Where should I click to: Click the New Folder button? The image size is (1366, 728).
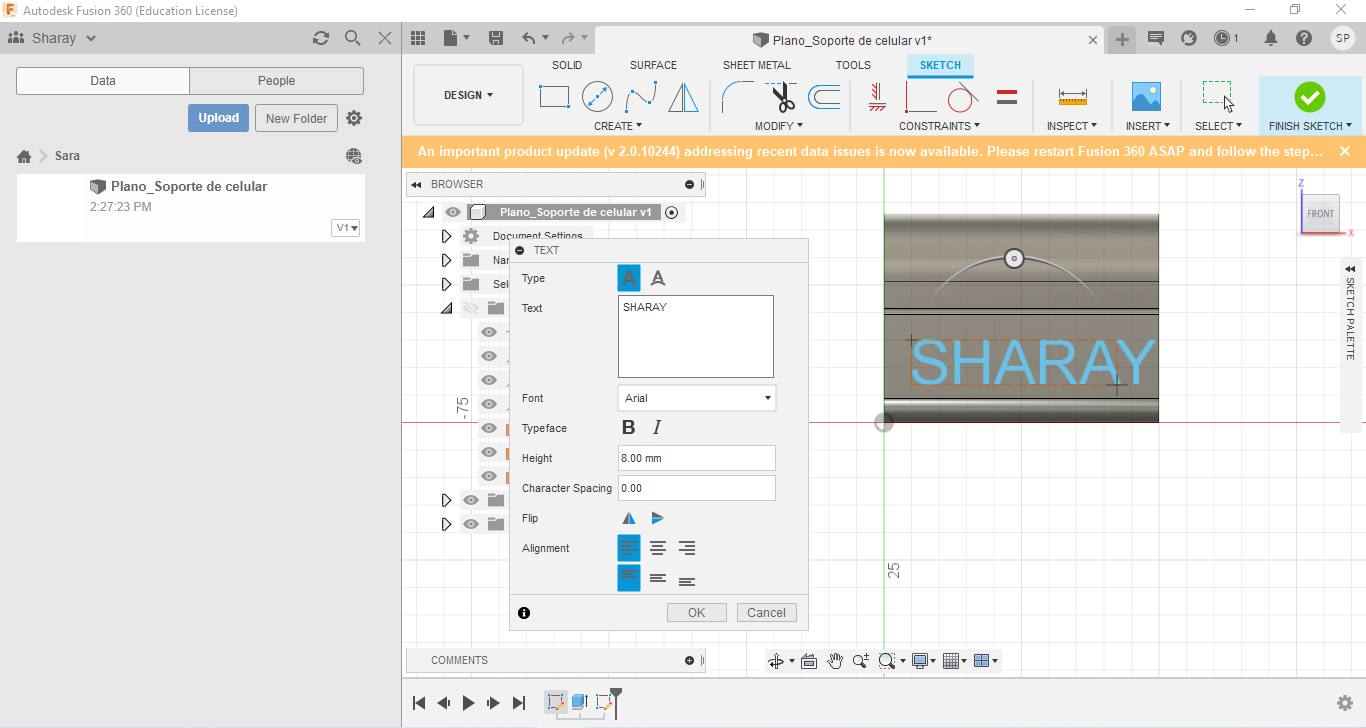tap(296, 118)
